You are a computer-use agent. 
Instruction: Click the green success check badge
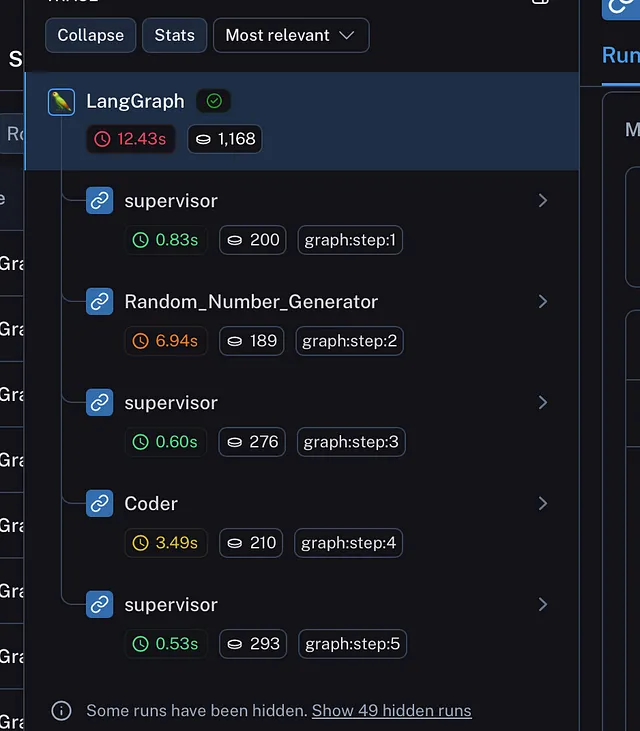(x=214, y=101)
